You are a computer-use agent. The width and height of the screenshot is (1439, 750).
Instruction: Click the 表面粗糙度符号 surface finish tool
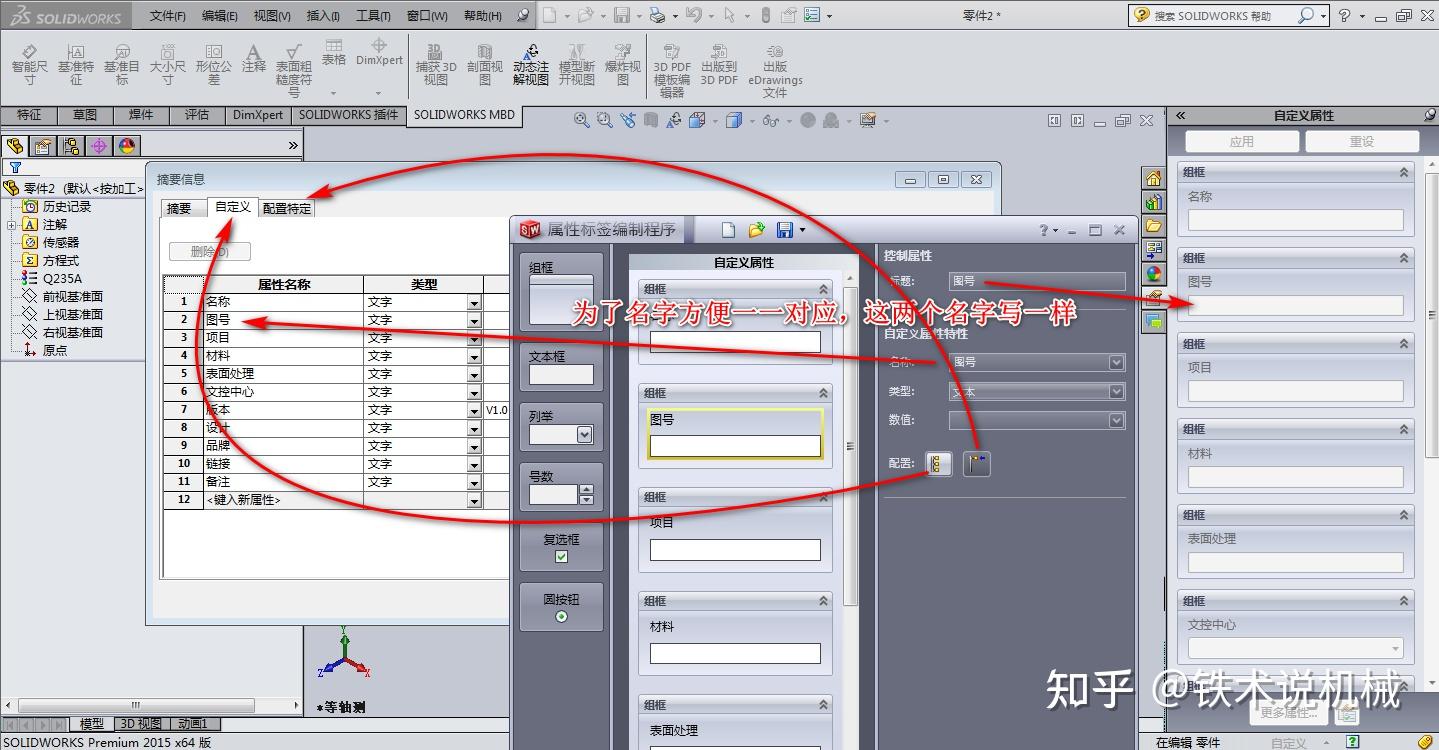point(294,70)
